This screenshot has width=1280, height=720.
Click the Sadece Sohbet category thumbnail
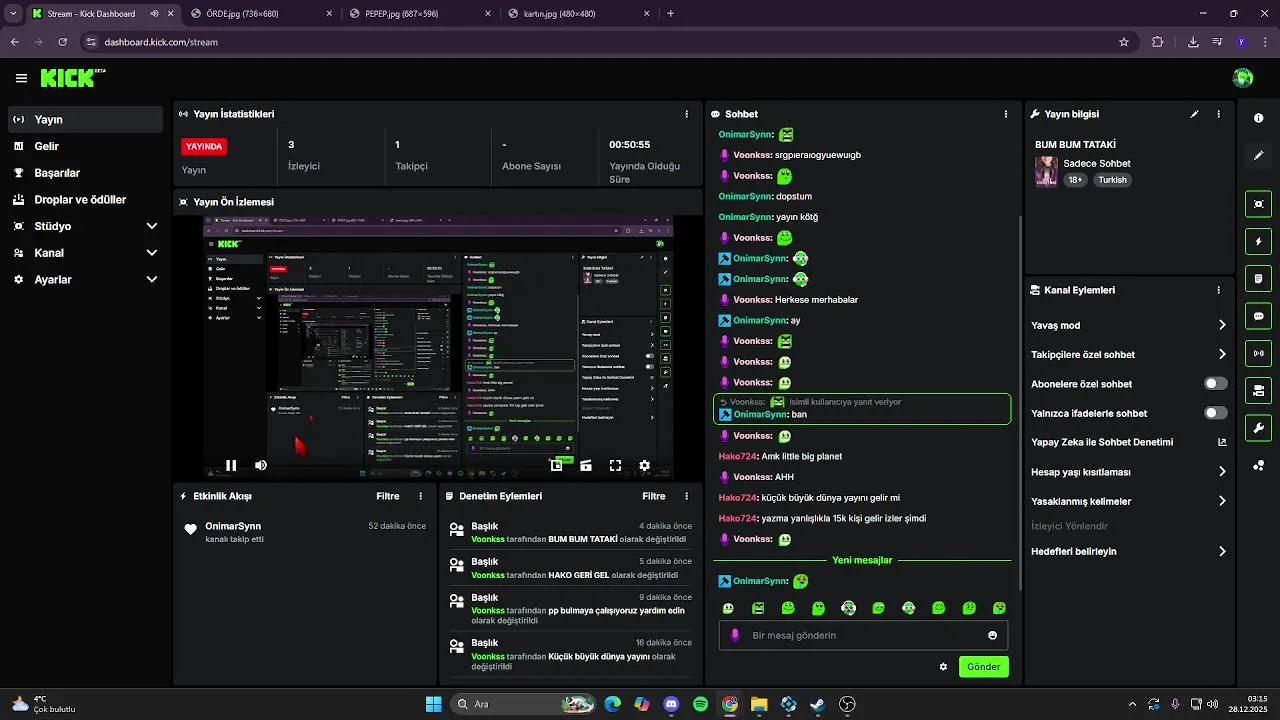[x=1046, y=171]
